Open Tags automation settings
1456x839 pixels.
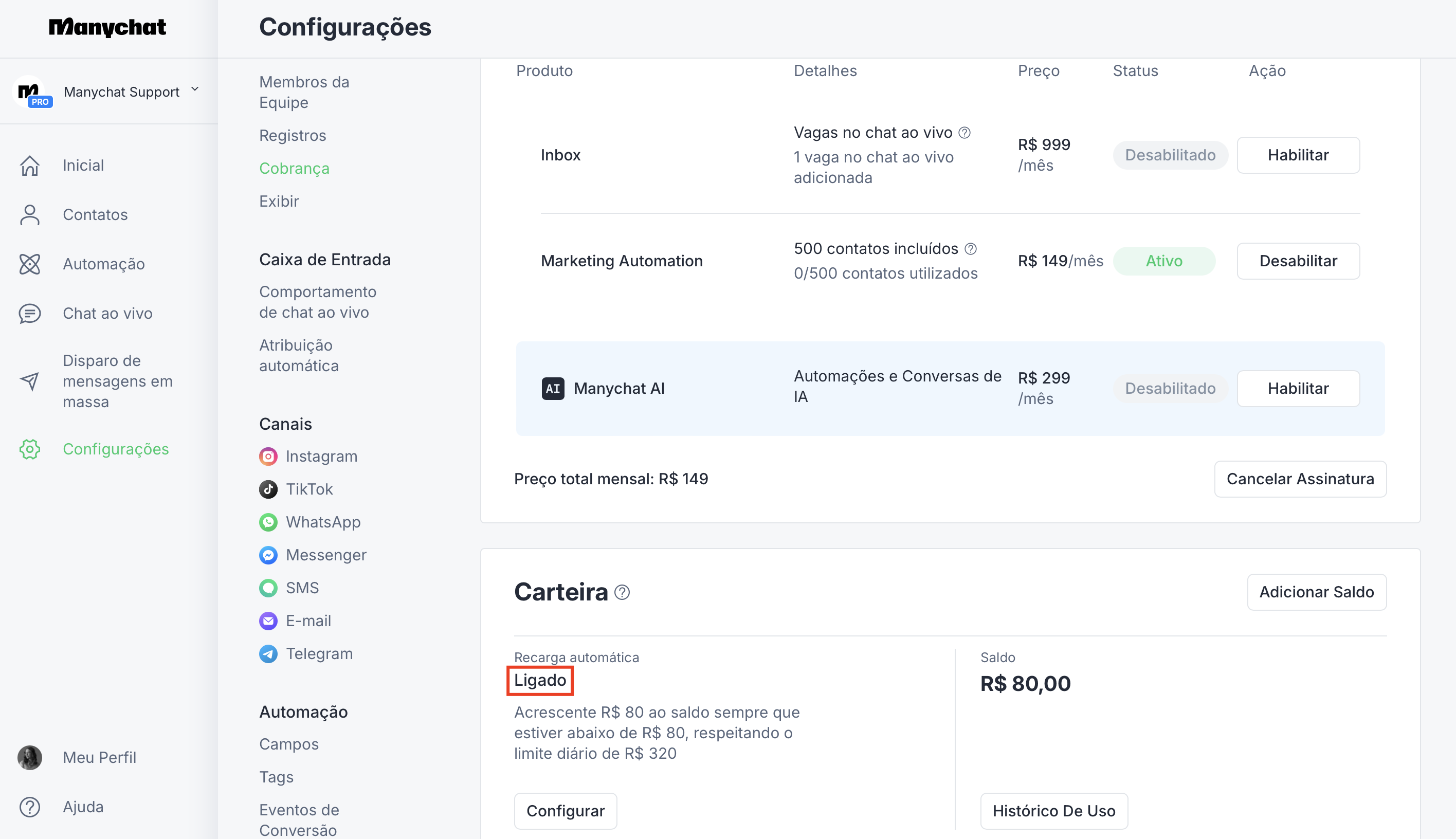[276, 777]
